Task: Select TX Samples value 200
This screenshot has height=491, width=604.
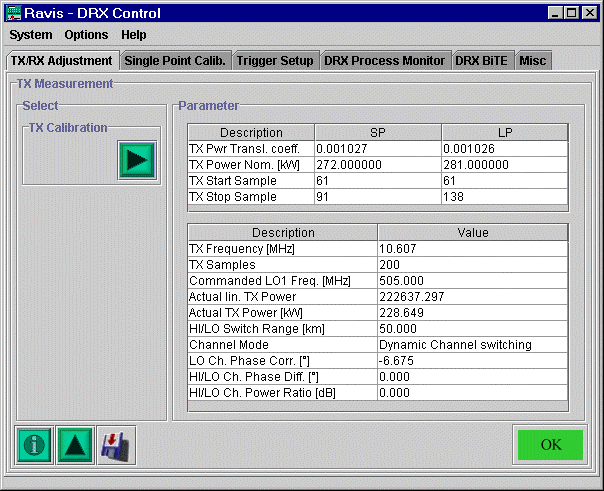Action: (x=473, y=265)
